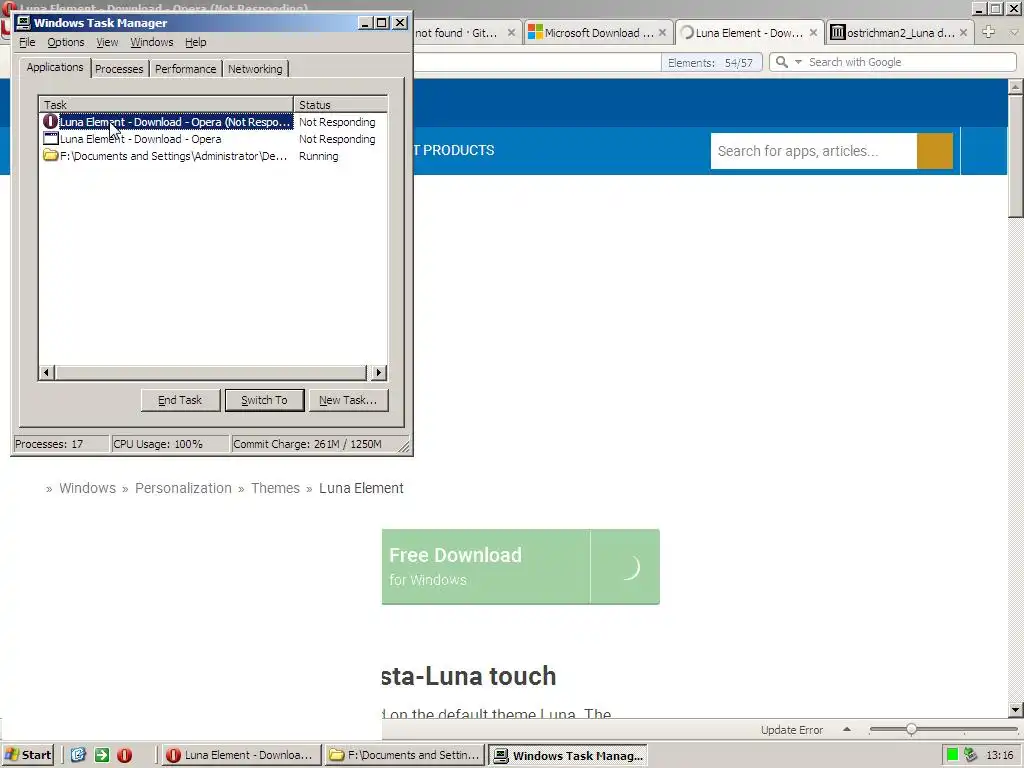1024x768 pixels.
Task: Click the 13:16 system clock
Action: 1000,755
